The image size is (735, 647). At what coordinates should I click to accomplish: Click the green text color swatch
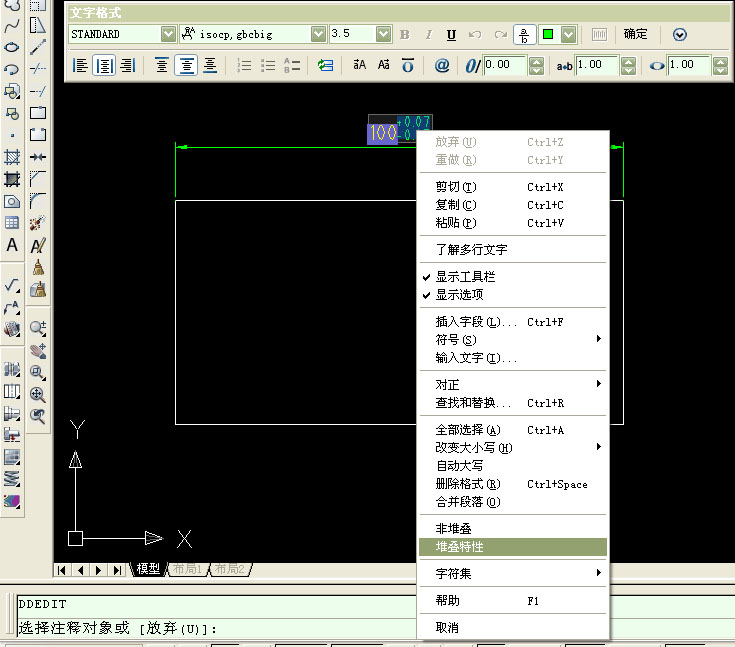click(x=548, y=34)
